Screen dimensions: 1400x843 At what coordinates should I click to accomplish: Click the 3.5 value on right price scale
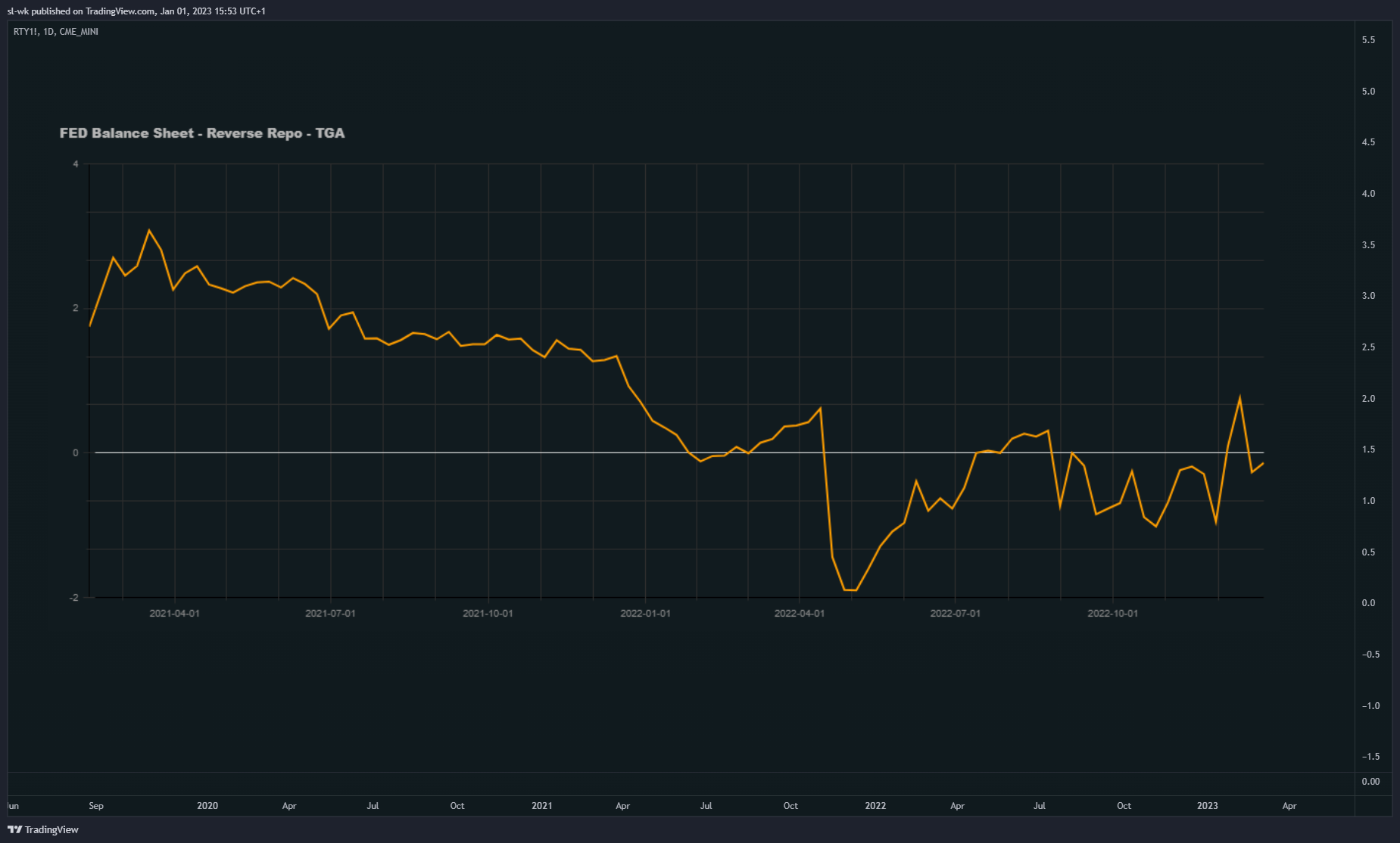[x=1368, y=245]
